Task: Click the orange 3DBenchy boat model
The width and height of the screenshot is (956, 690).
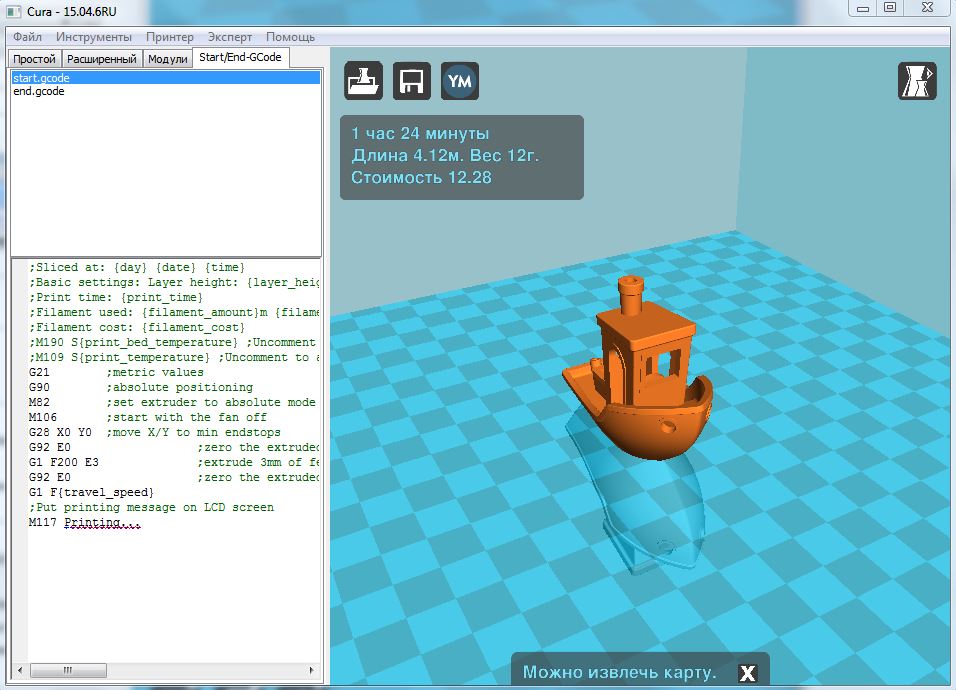Action: tap(640, 390)
